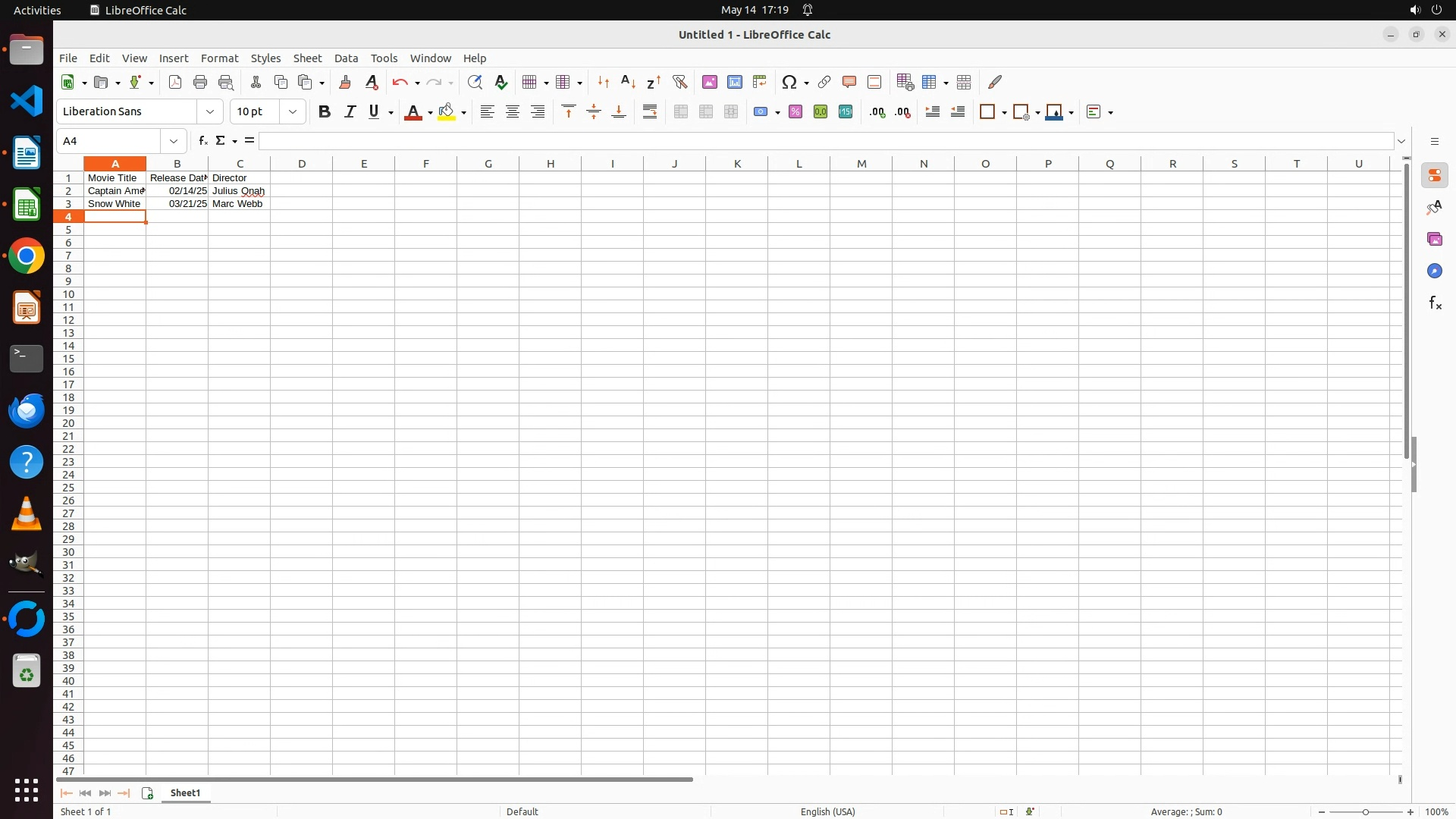Insert a chart using the toolbar icon
Image resolution: width=1456 pixels, height=819 pixels.
click(735, 82)
